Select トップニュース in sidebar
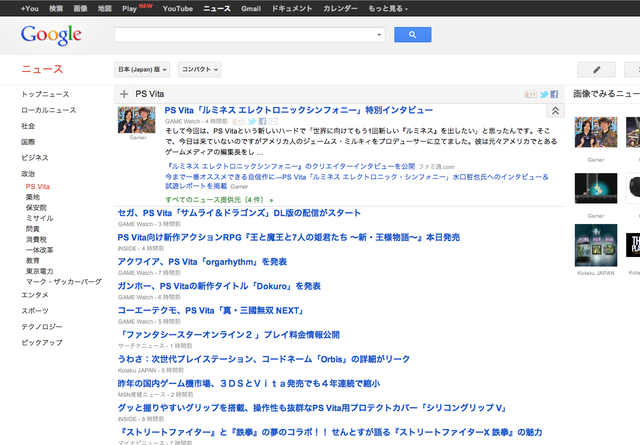 coord(45,94)
